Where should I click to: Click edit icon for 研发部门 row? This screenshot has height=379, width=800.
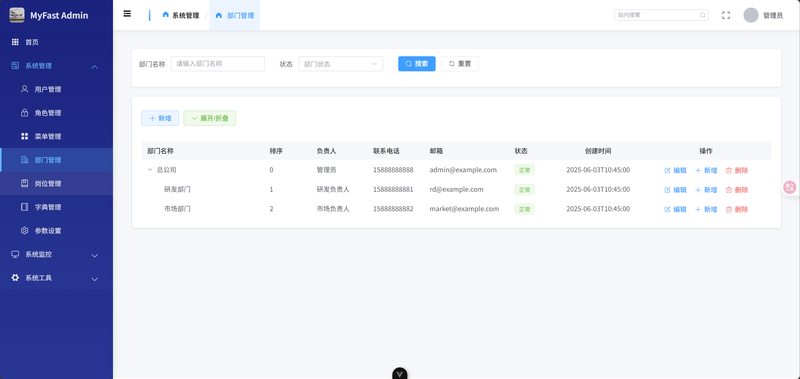point(667,190)
